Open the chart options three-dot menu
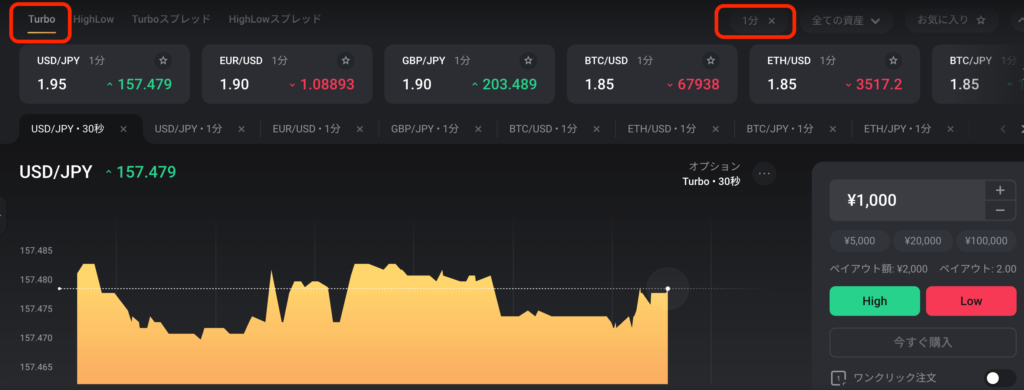Screen dimensions: 1024x390 point(764,174)
